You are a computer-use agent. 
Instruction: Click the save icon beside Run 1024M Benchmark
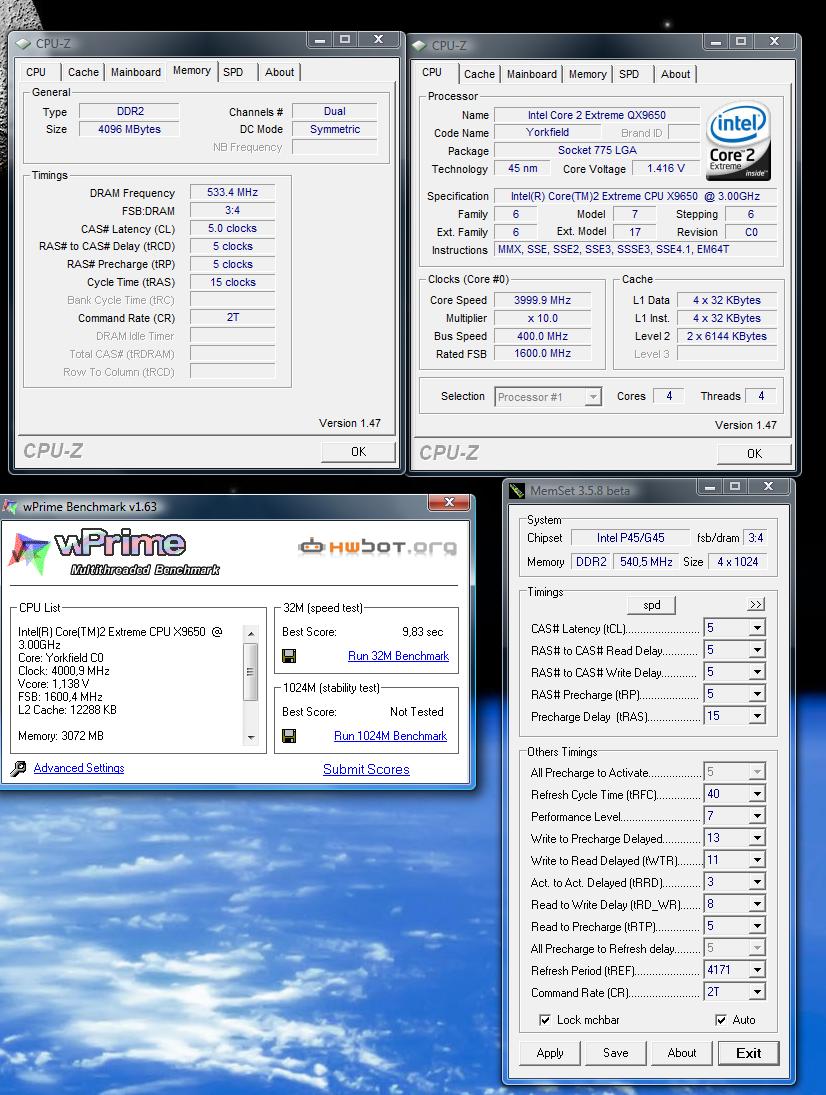coord(289,735)
